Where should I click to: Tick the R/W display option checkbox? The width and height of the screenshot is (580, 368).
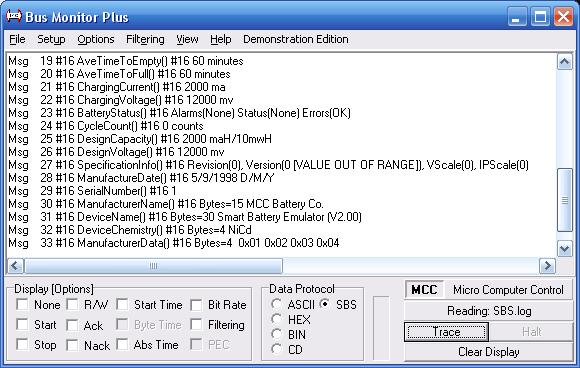click(72, 305)
